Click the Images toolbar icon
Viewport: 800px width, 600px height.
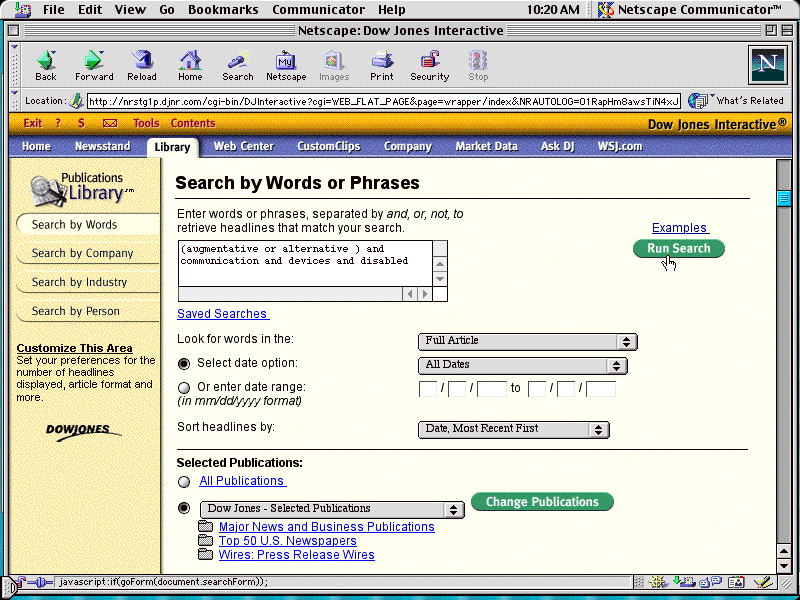click(334, 60)
